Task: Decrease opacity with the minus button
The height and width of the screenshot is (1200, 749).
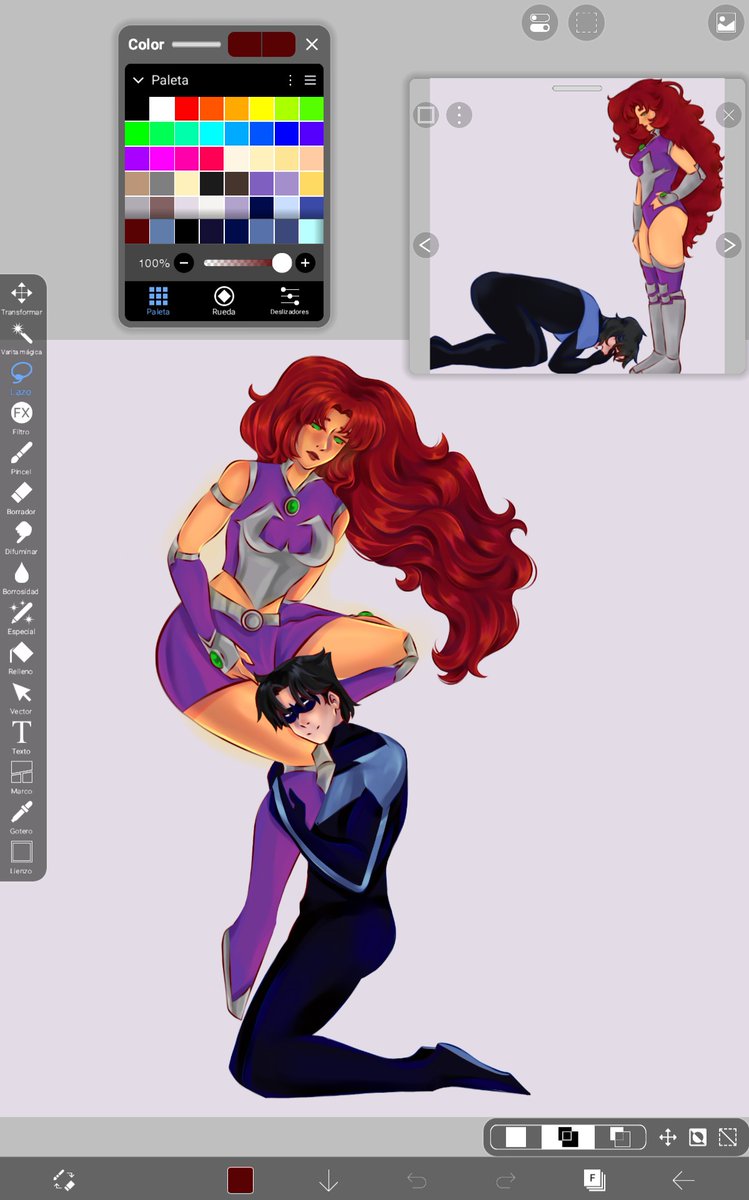Action: pos(184,263)
